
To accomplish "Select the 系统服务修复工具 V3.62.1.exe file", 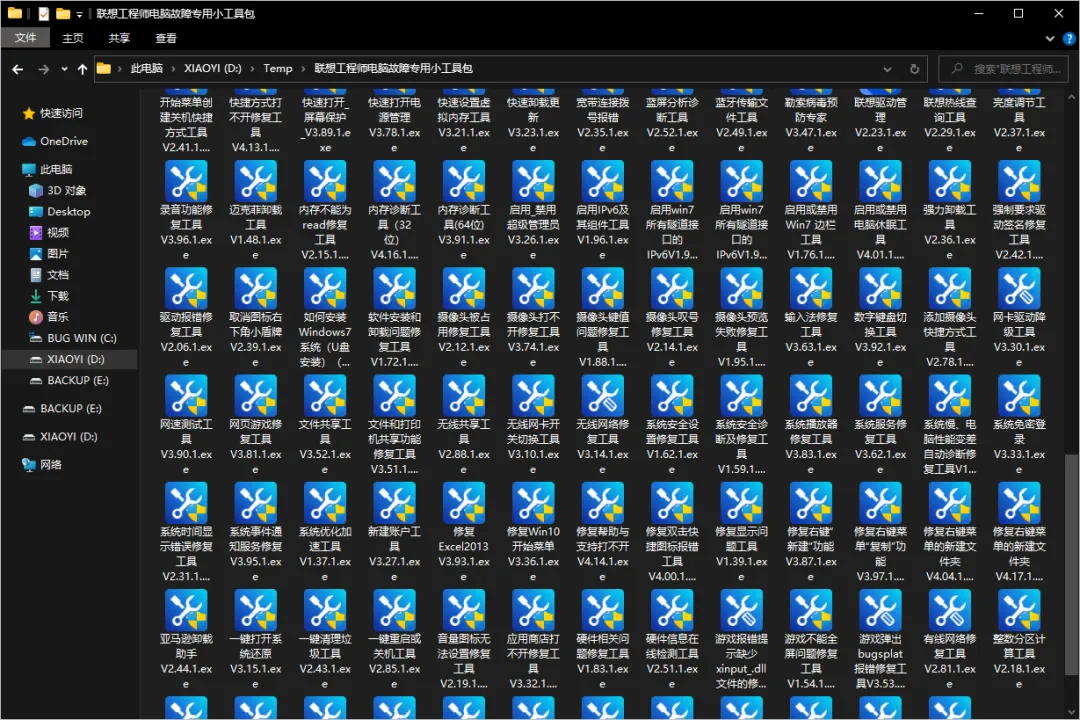I will point(880,425).
